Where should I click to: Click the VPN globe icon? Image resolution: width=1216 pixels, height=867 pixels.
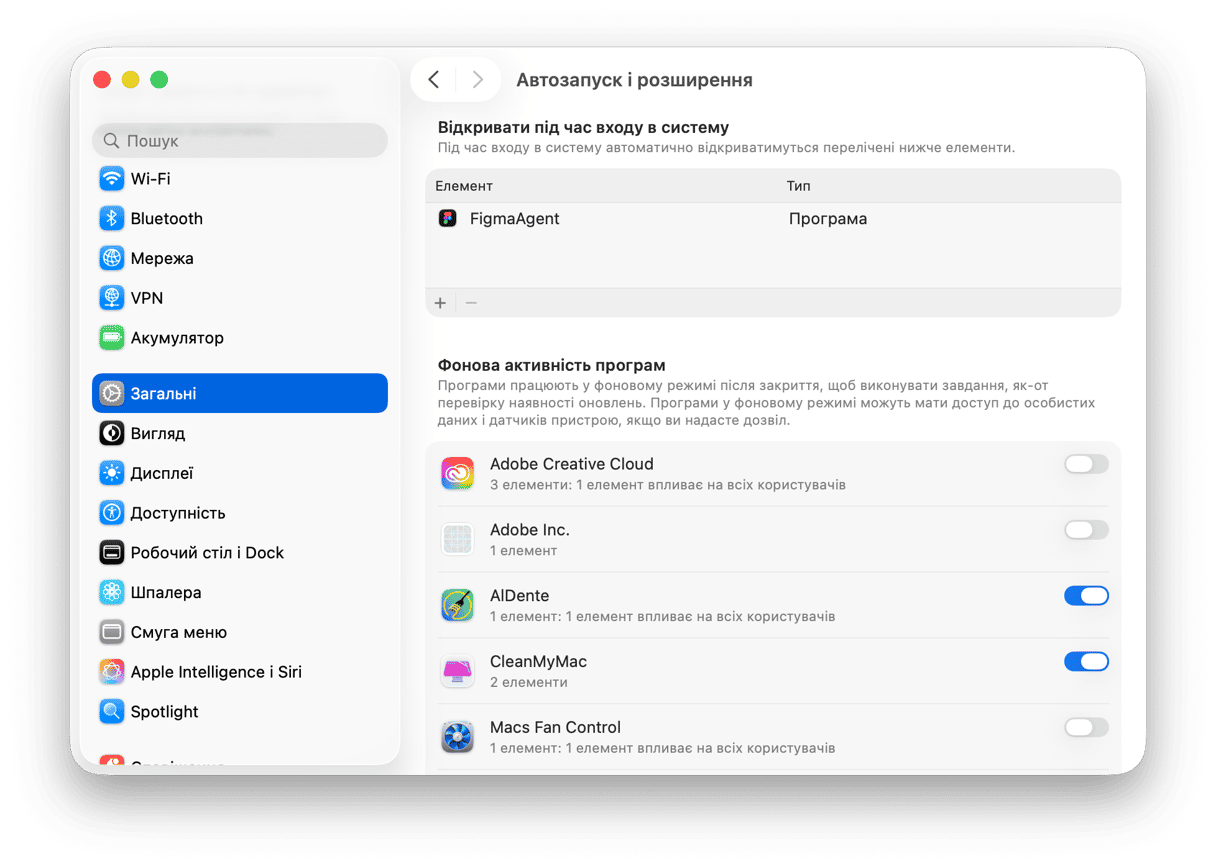[111, 298]
